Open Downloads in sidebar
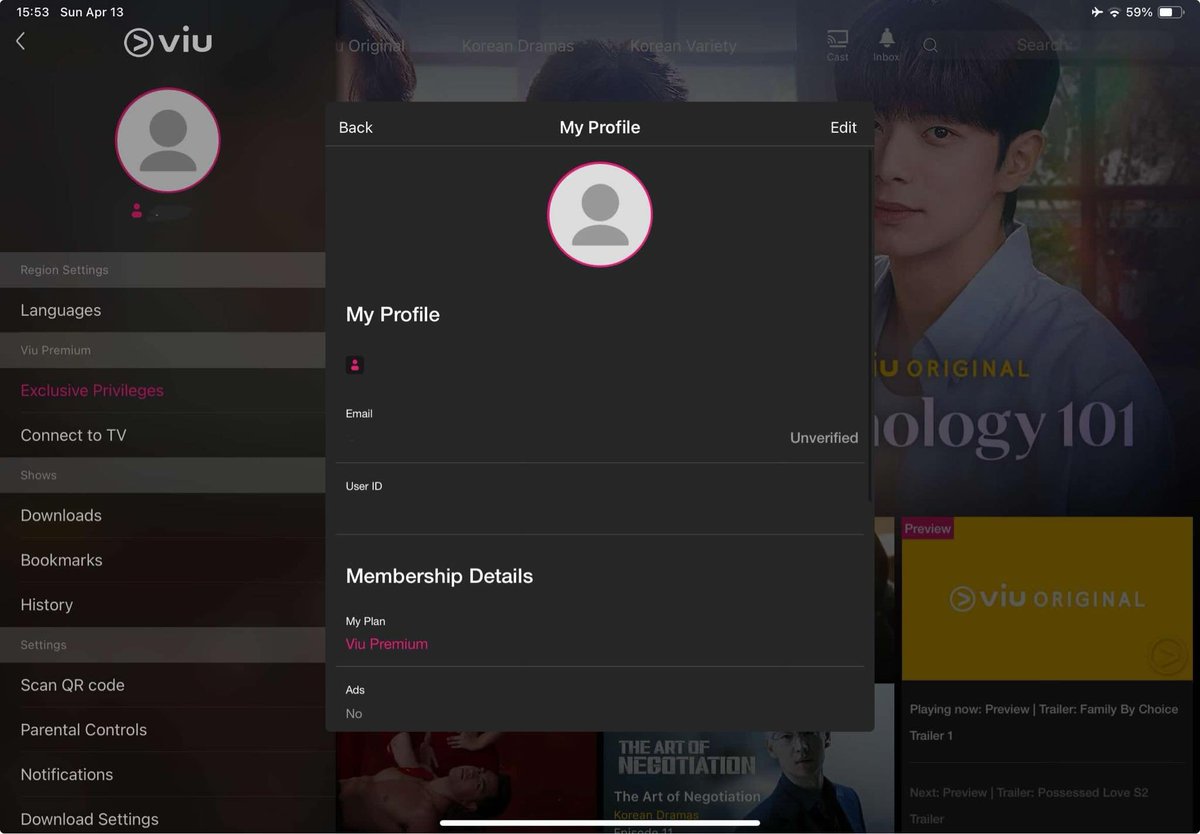Image resolution: width=1200 pixels, height=834 pixels. coord(162,515)
